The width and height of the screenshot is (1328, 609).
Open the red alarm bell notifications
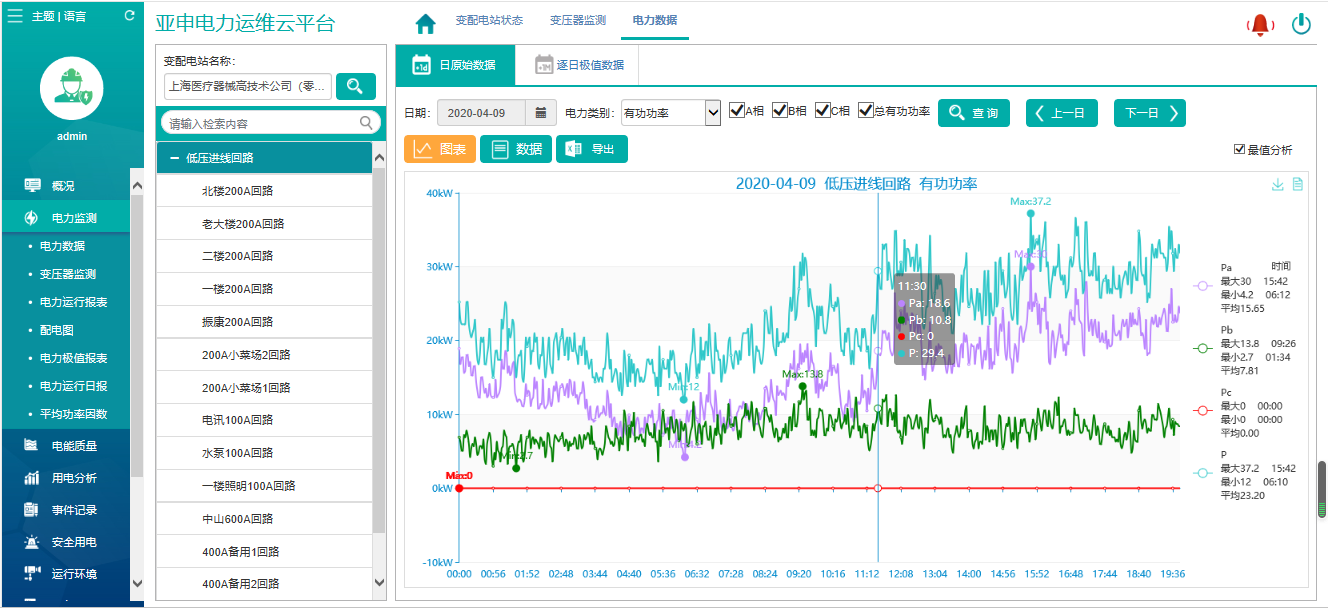click(1261, 25)
